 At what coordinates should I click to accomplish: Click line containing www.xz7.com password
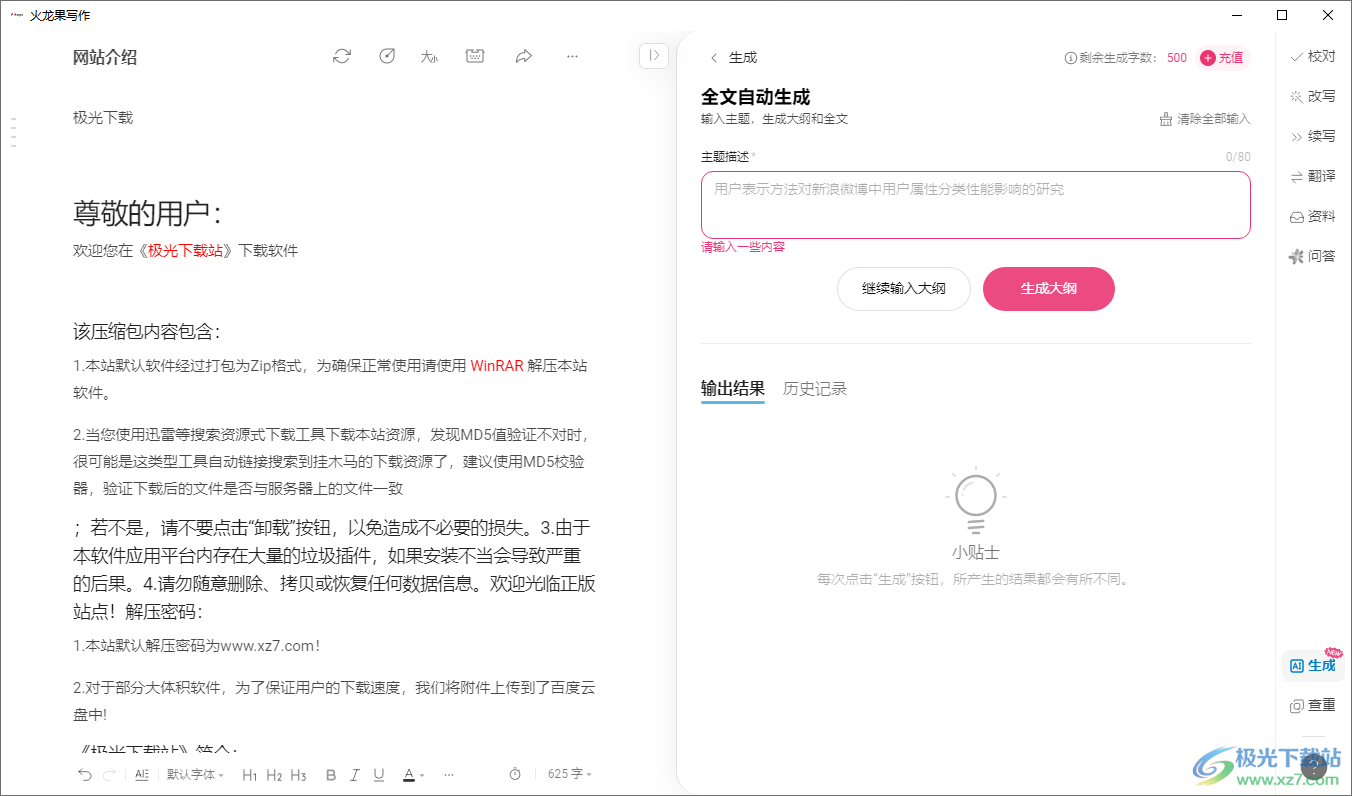click(x=197, y=646)
